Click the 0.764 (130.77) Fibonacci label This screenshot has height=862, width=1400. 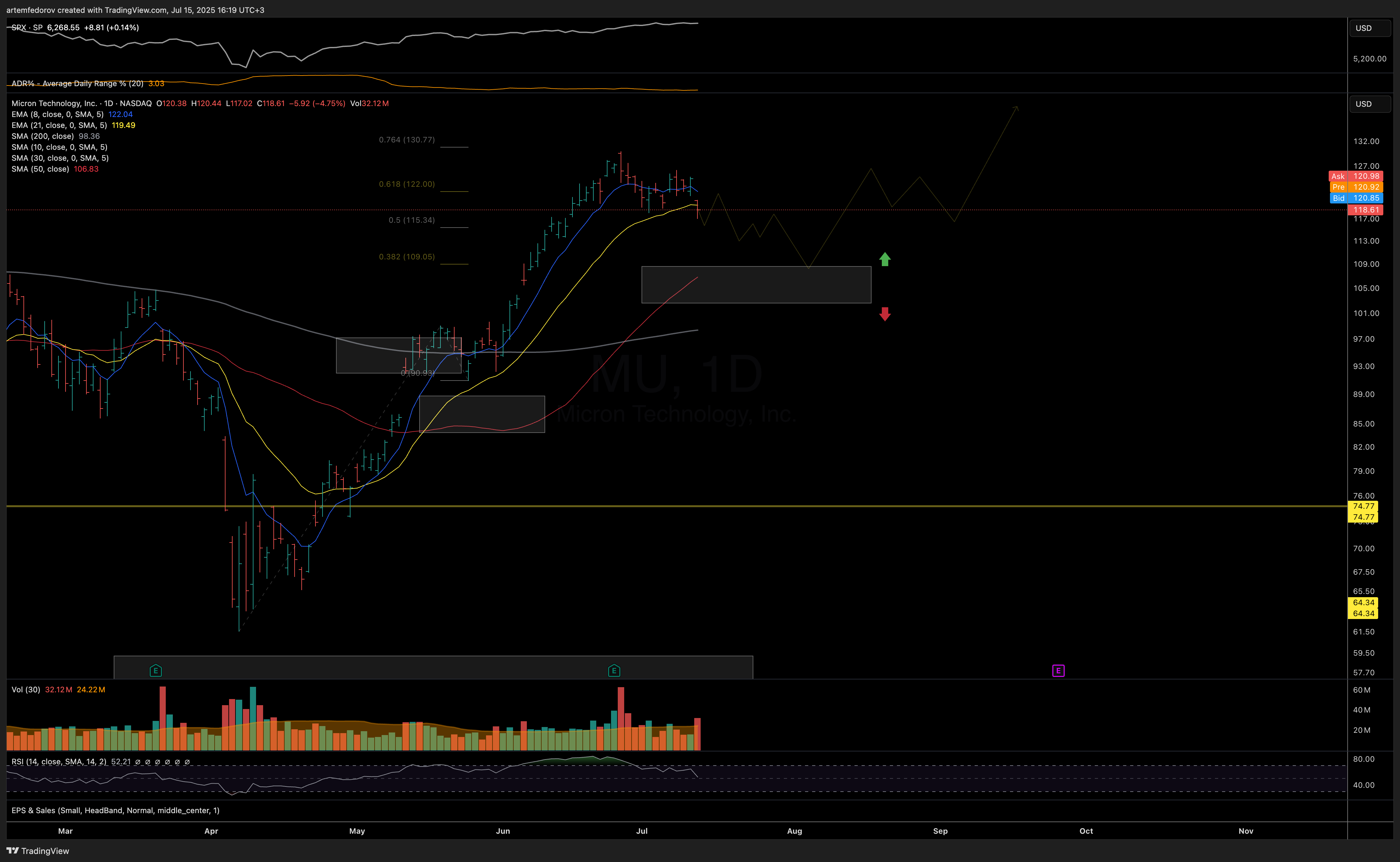point(407,140)
